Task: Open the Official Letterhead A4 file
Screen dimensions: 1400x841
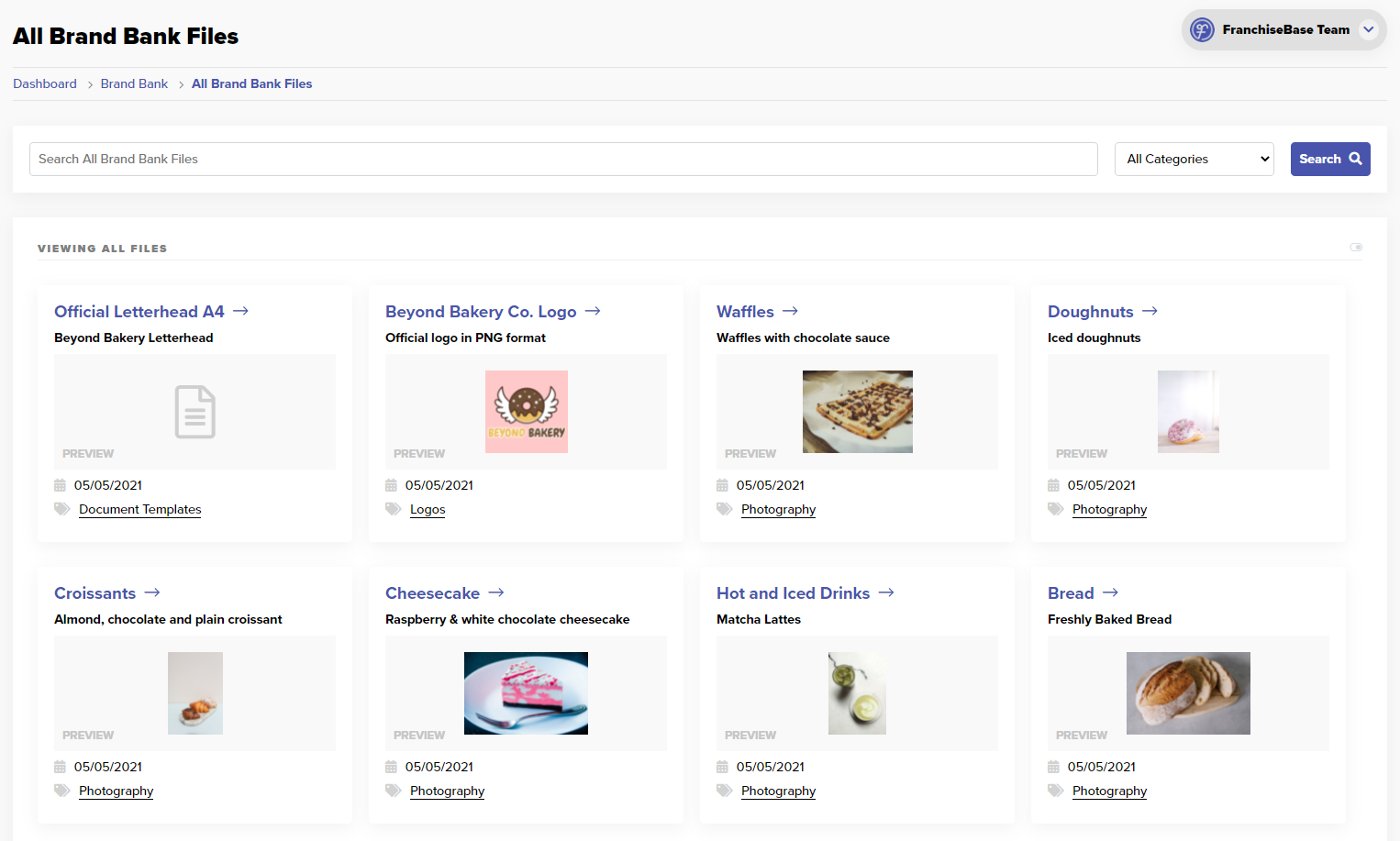Action: click(x=139, y=312)
